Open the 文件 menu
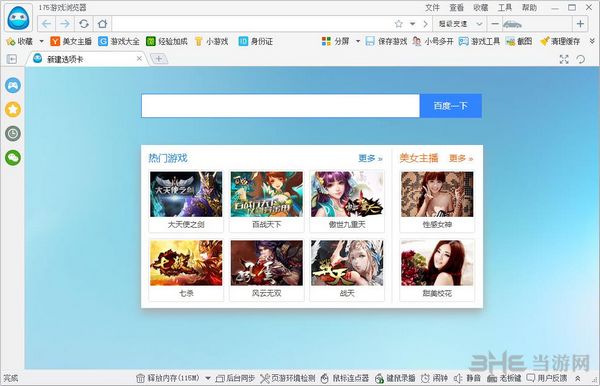The width and height of the screenshot is (600, 386). coord(432,7)
